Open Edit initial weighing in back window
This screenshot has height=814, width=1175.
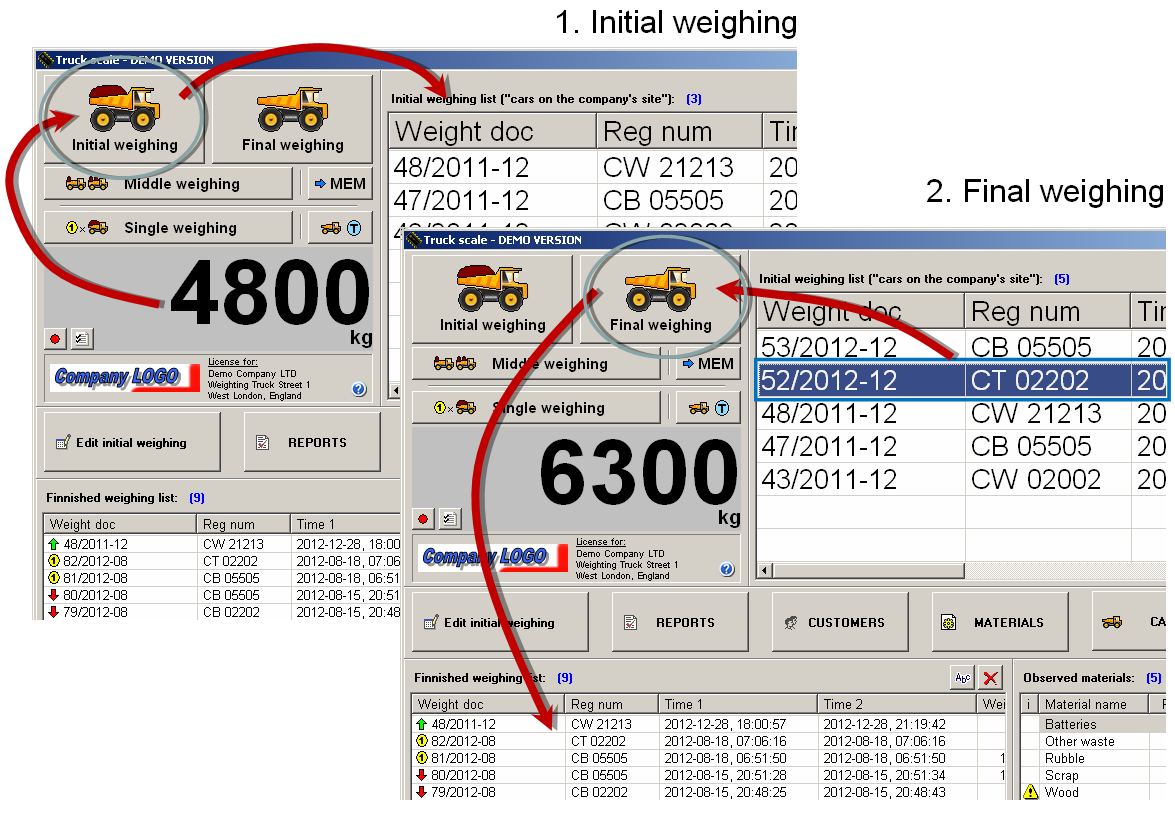(132, 442)
